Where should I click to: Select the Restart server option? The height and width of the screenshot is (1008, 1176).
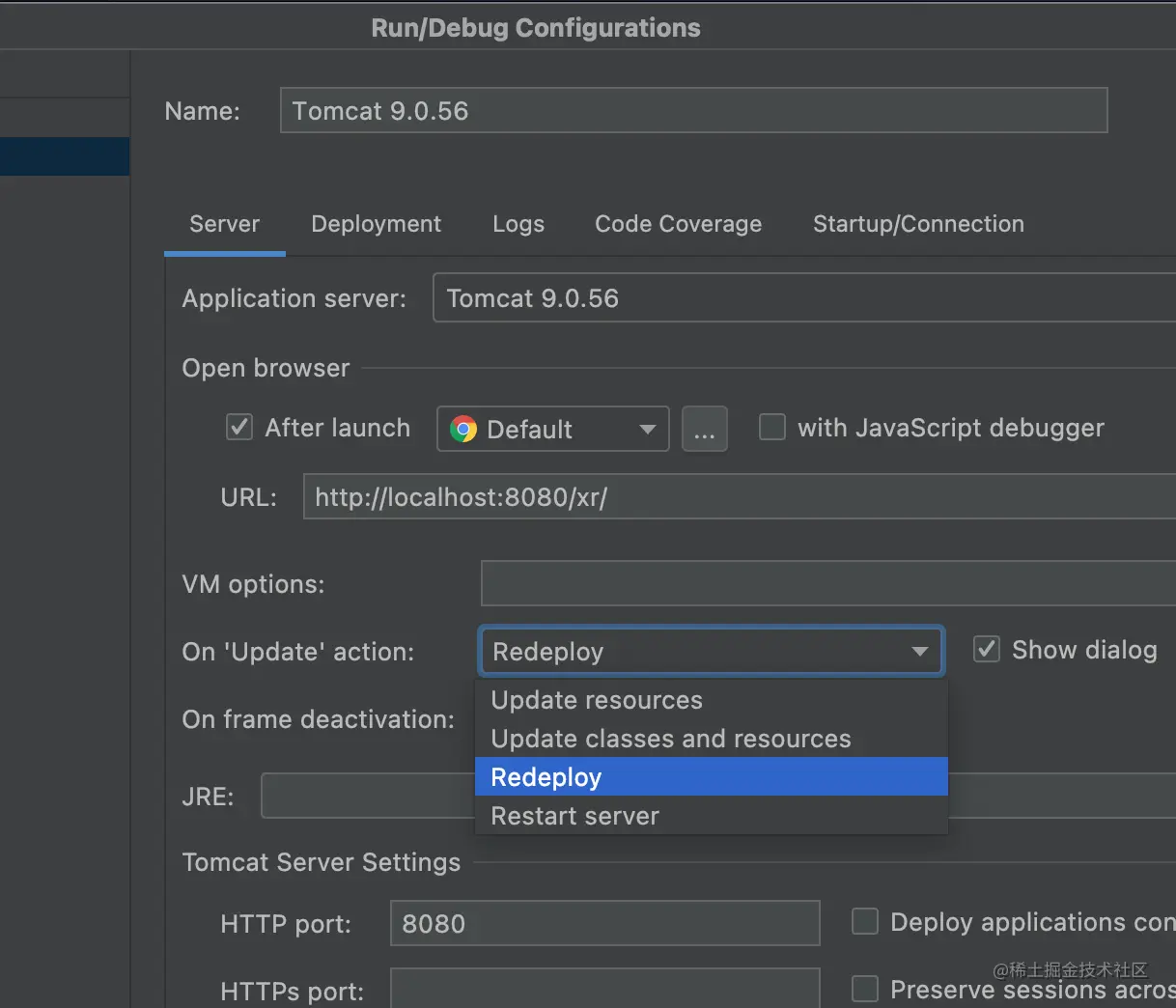click(x=575, y=816)
